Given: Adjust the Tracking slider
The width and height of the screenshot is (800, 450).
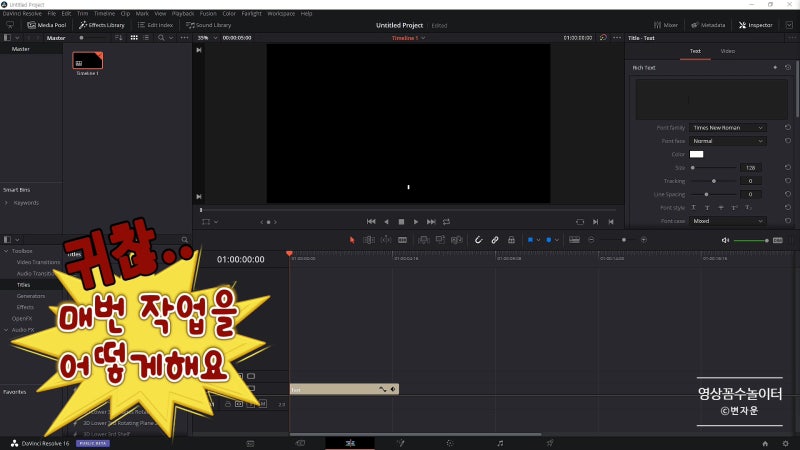Looking at the screenshot, I should coord(713,181).
